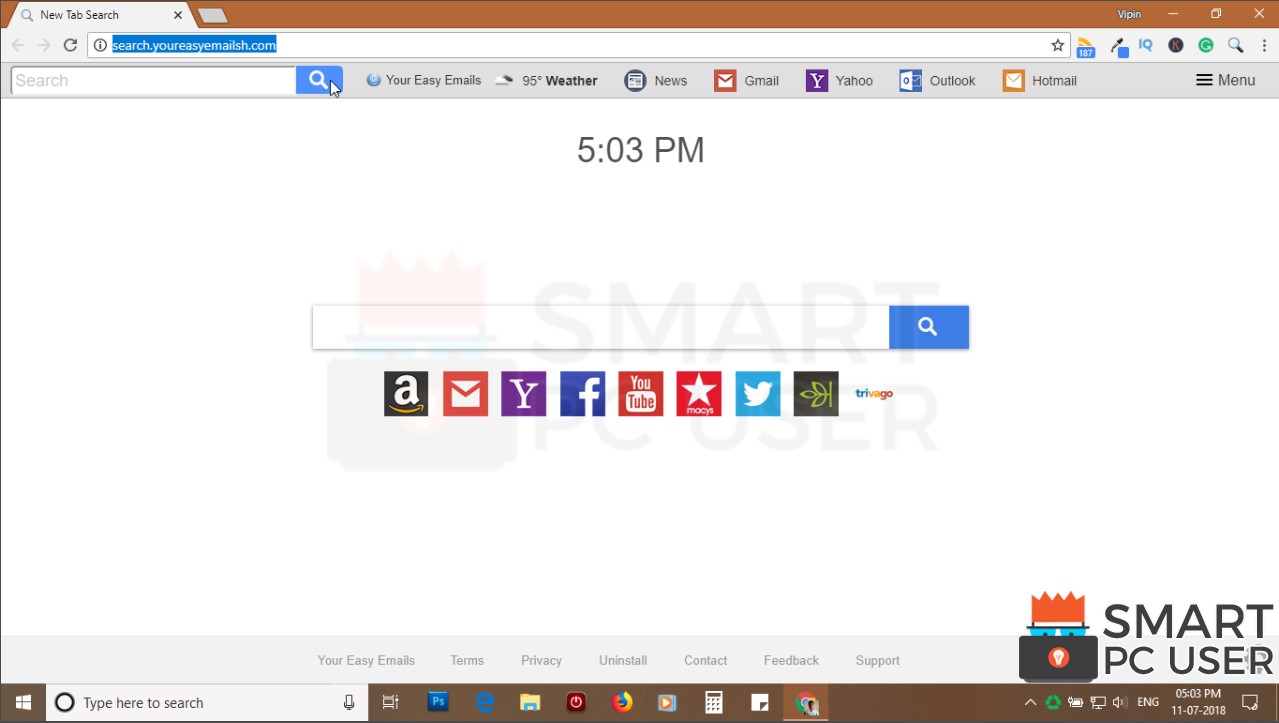Open a new browser tab
The height and width of the screenshot is (723, 1279).
212,15
